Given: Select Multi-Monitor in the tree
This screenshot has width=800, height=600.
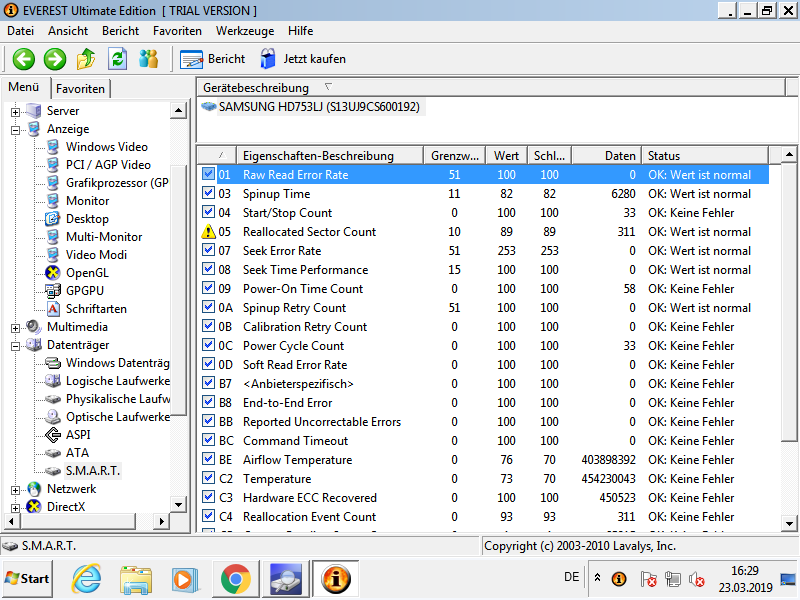Looking at the screenshot, I should click(x=104, y=237).
